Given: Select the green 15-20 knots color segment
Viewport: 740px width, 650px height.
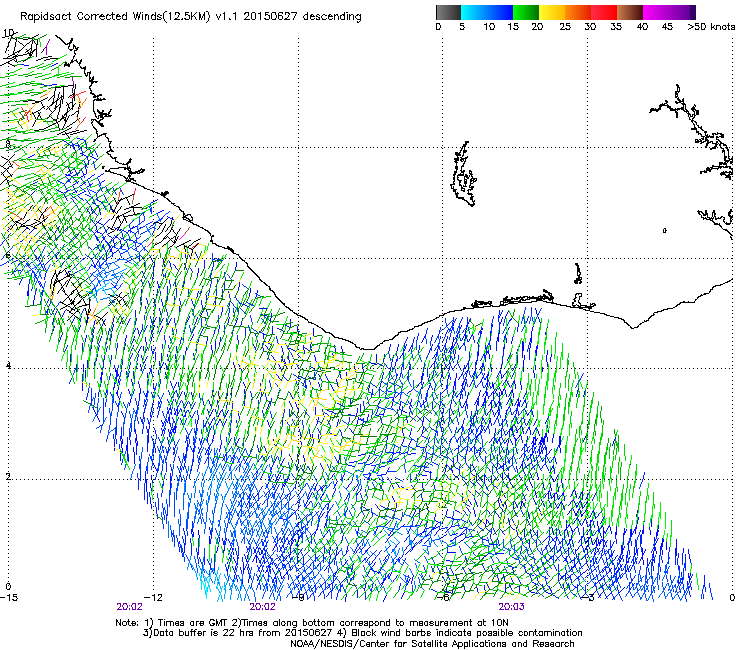Looking at the screenshot, I should (x=526, y=12).
